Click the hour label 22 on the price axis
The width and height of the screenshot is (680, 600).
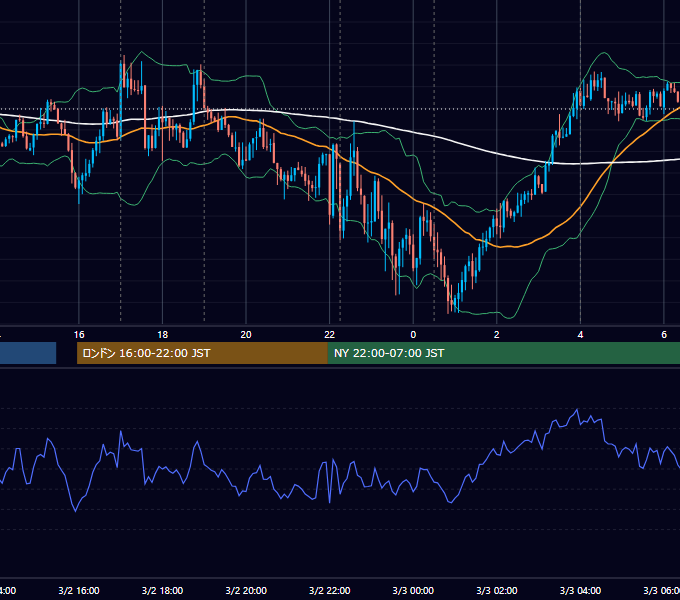[x=330, y=335]
